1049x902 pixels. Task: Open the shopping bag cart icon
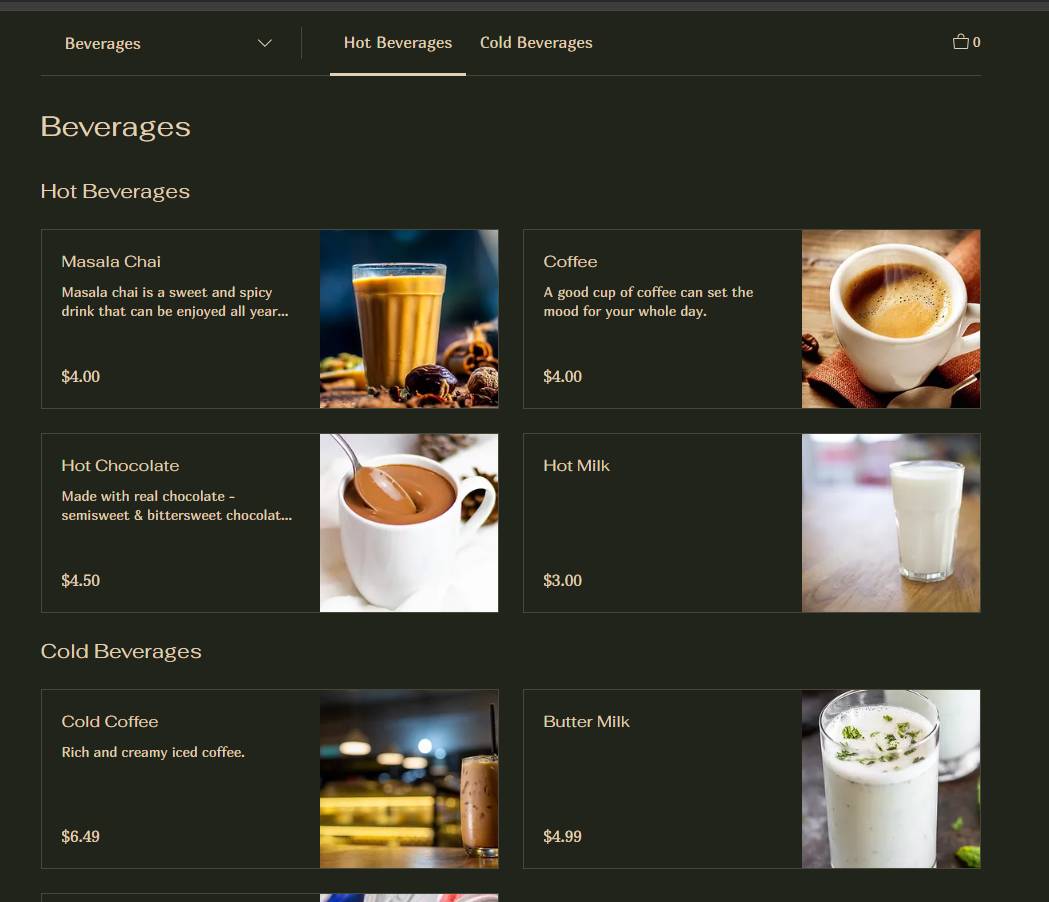click(x=966, y=42)
